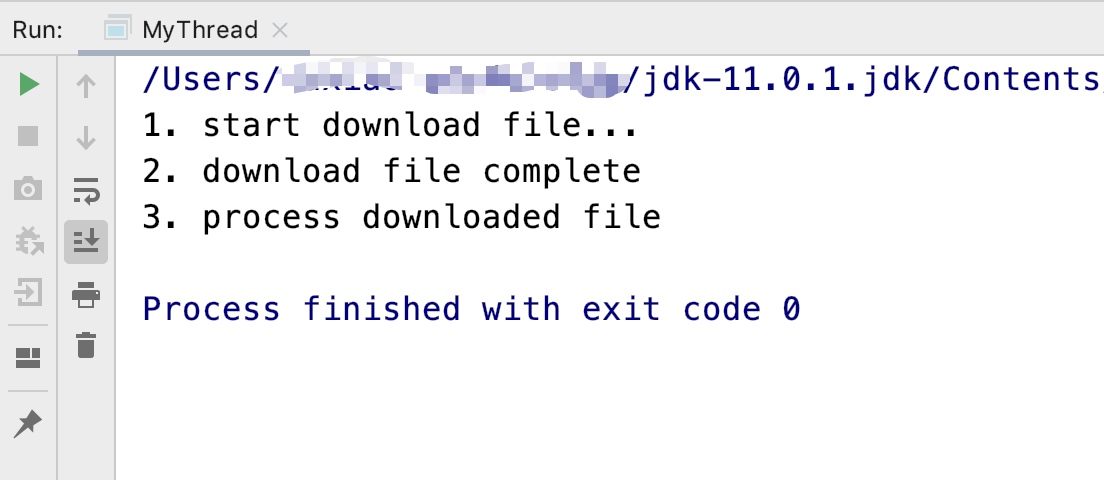Click the down arrow stack trace icon
1104x480 pixels.
click(x=86, y=138)
